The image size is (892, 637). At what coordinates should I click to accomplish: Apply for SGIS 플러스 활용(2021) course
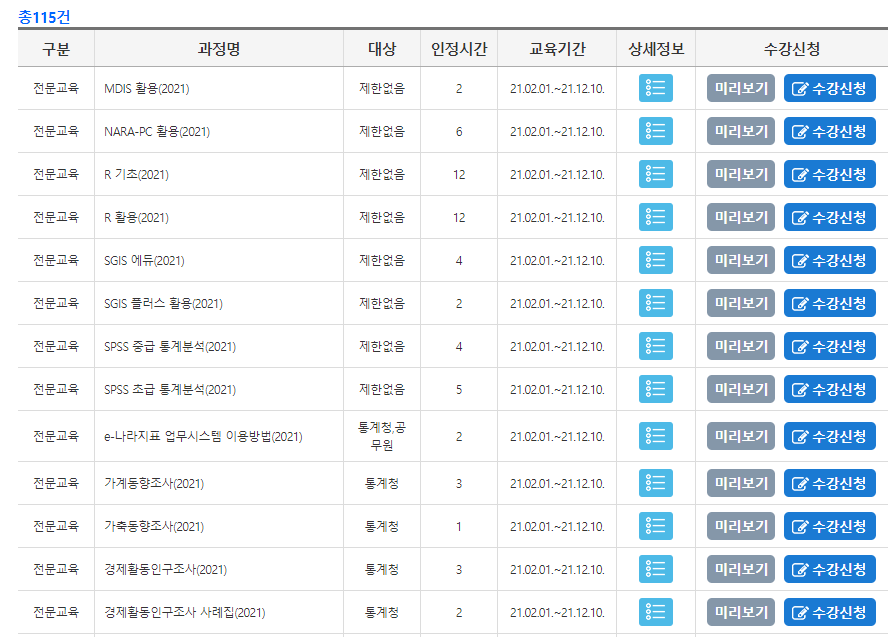[x=829, y=303]
